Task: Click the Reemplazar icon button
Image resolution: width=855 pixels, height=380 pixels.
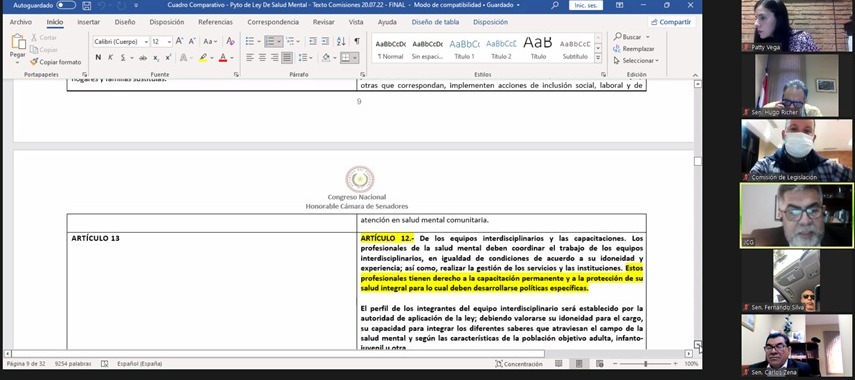Action: click(634, 49)
